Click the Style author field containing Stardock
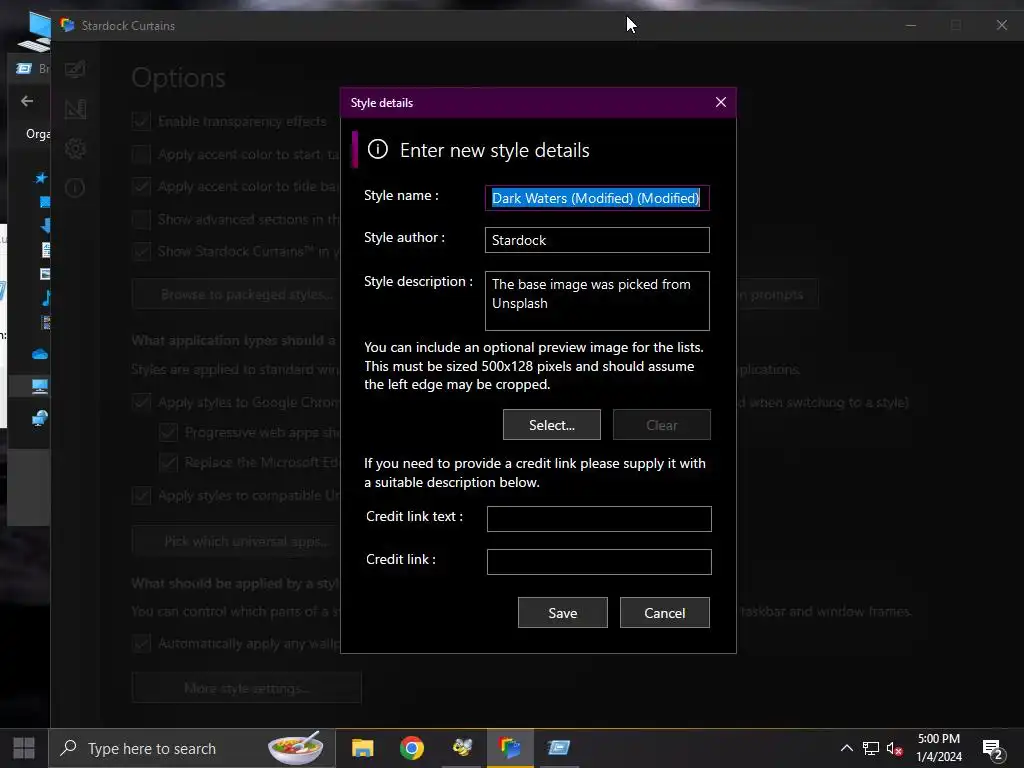Screen dimensions: 1024x768 597,240
